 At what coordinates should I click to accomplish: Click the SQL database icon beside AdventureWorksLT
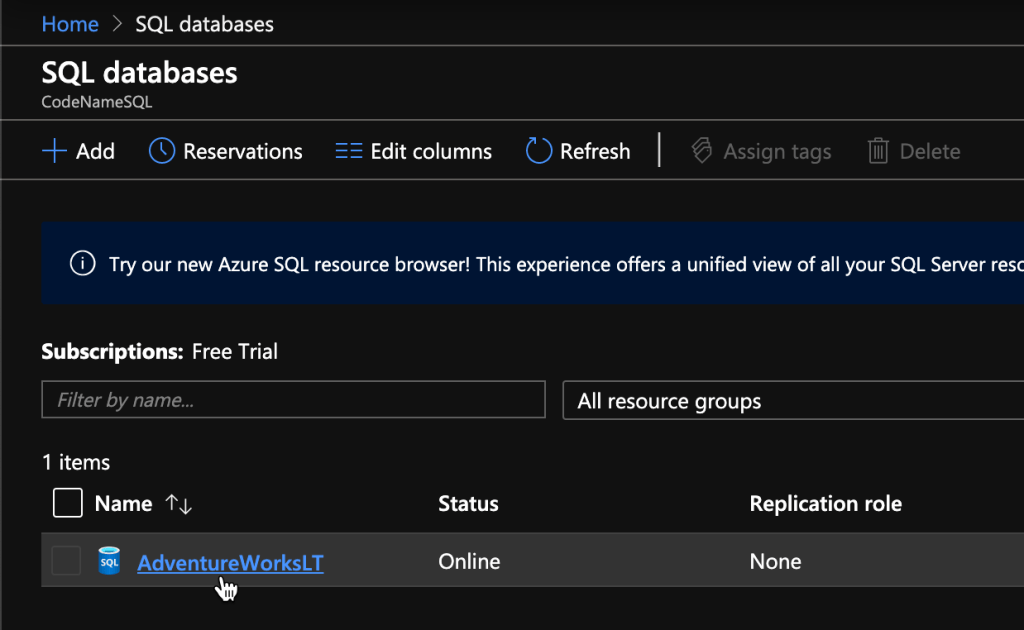[x=109, y=562]
